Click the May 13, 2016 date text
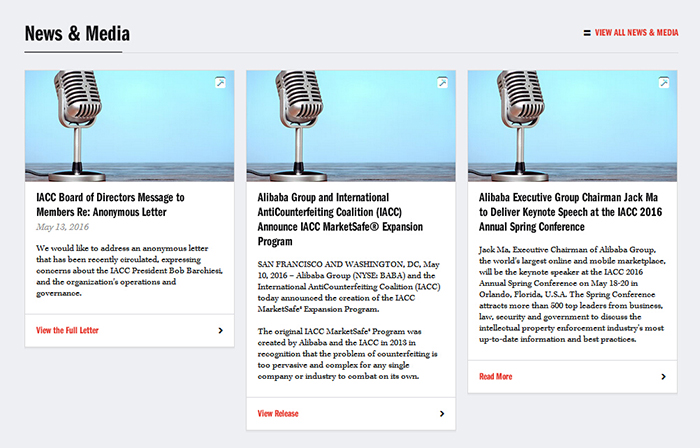This screenshot has height=448, width=700. coord(62,227)
